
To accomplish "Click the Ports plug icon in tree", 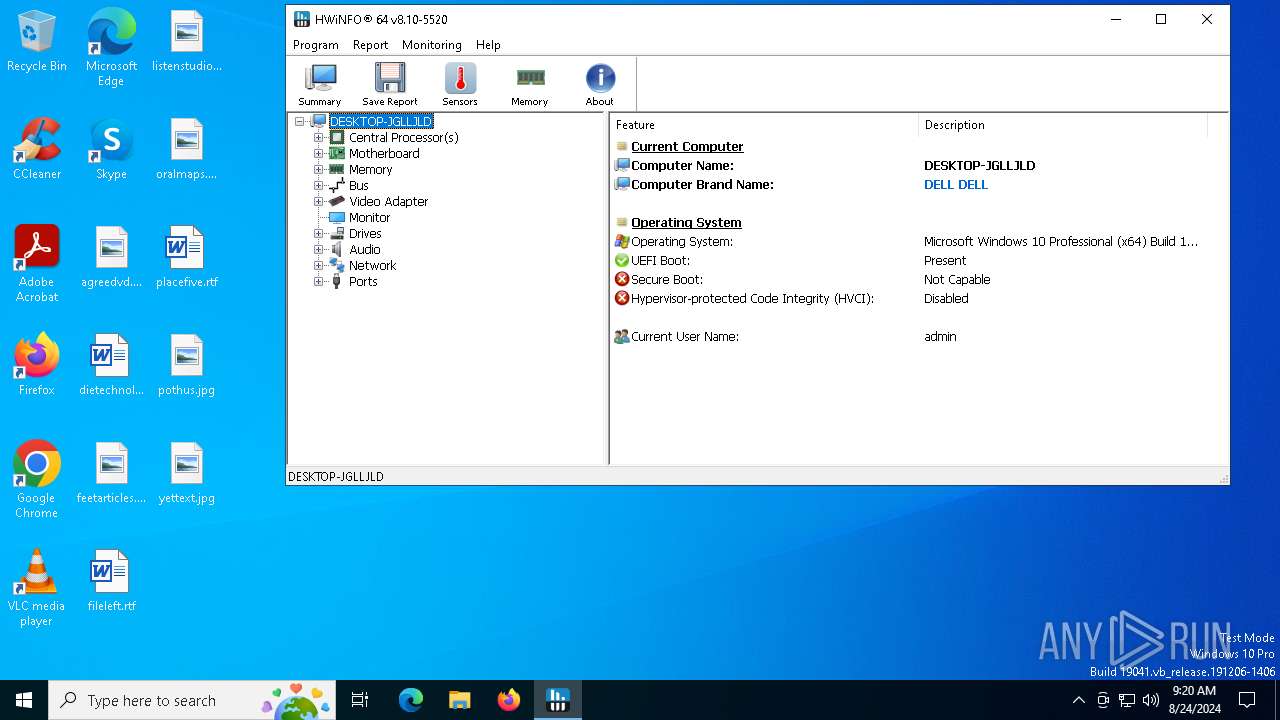I will point(337,282).
